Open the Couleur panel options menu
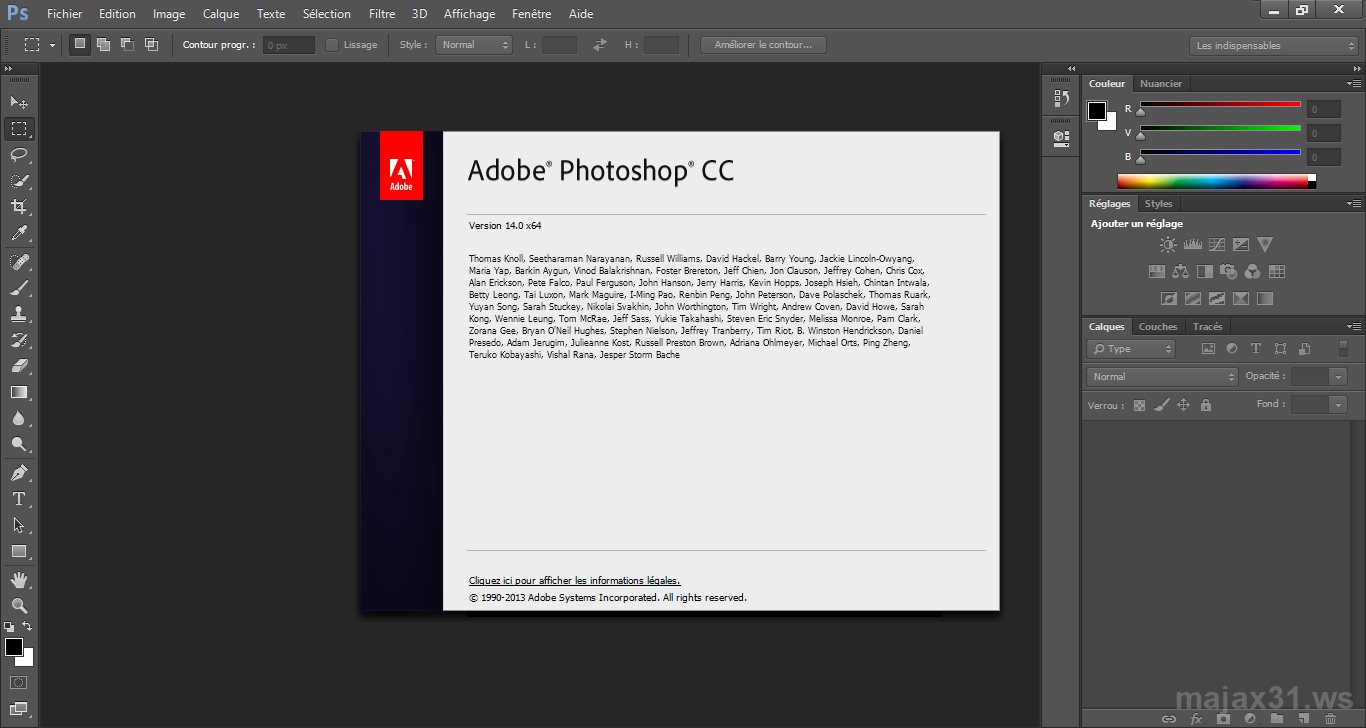Screen dimensions: 1366x728 pos(1354,84)
